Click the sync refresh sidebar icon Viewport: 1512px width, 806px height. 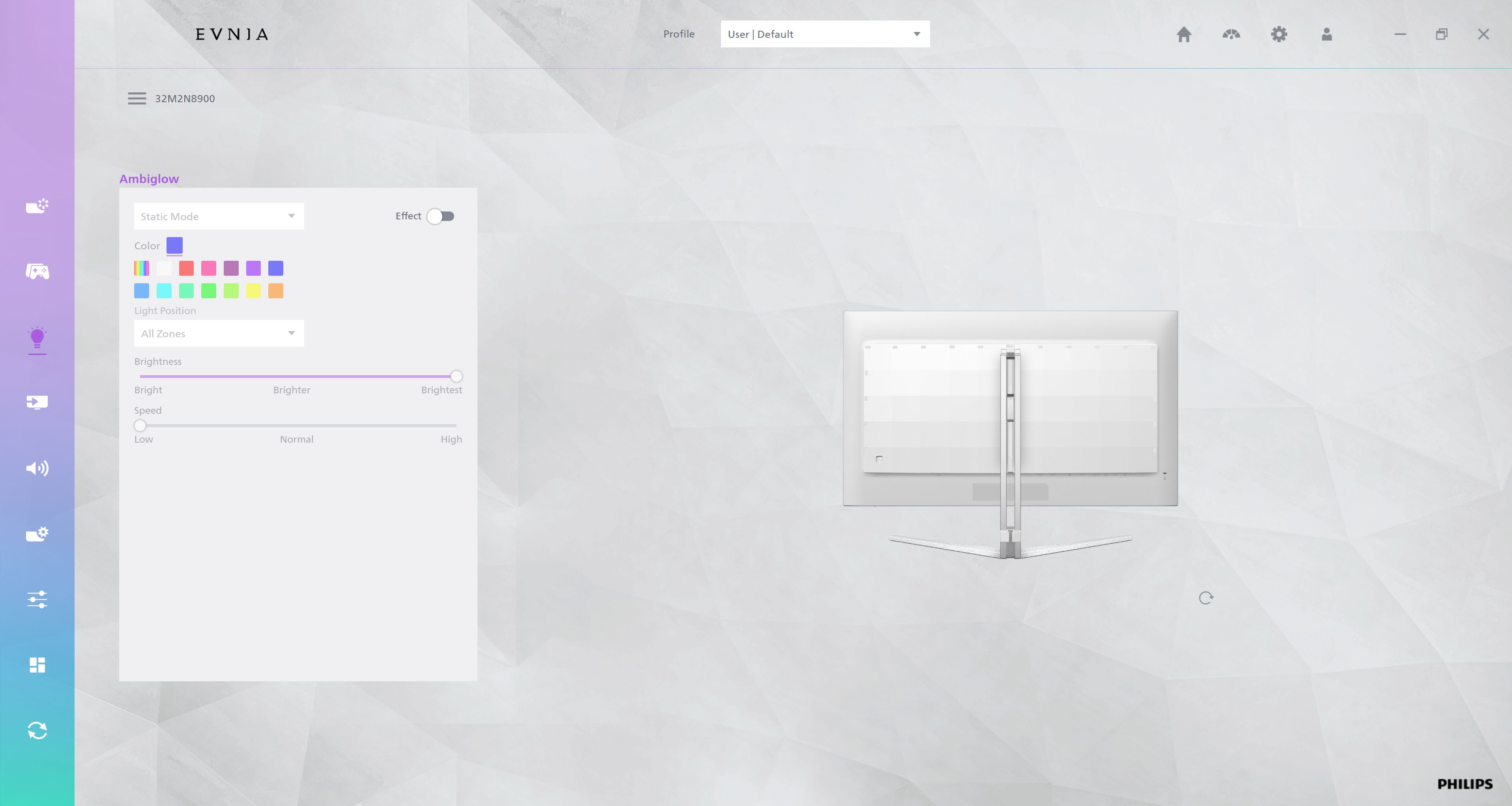[x=37, y=730]
